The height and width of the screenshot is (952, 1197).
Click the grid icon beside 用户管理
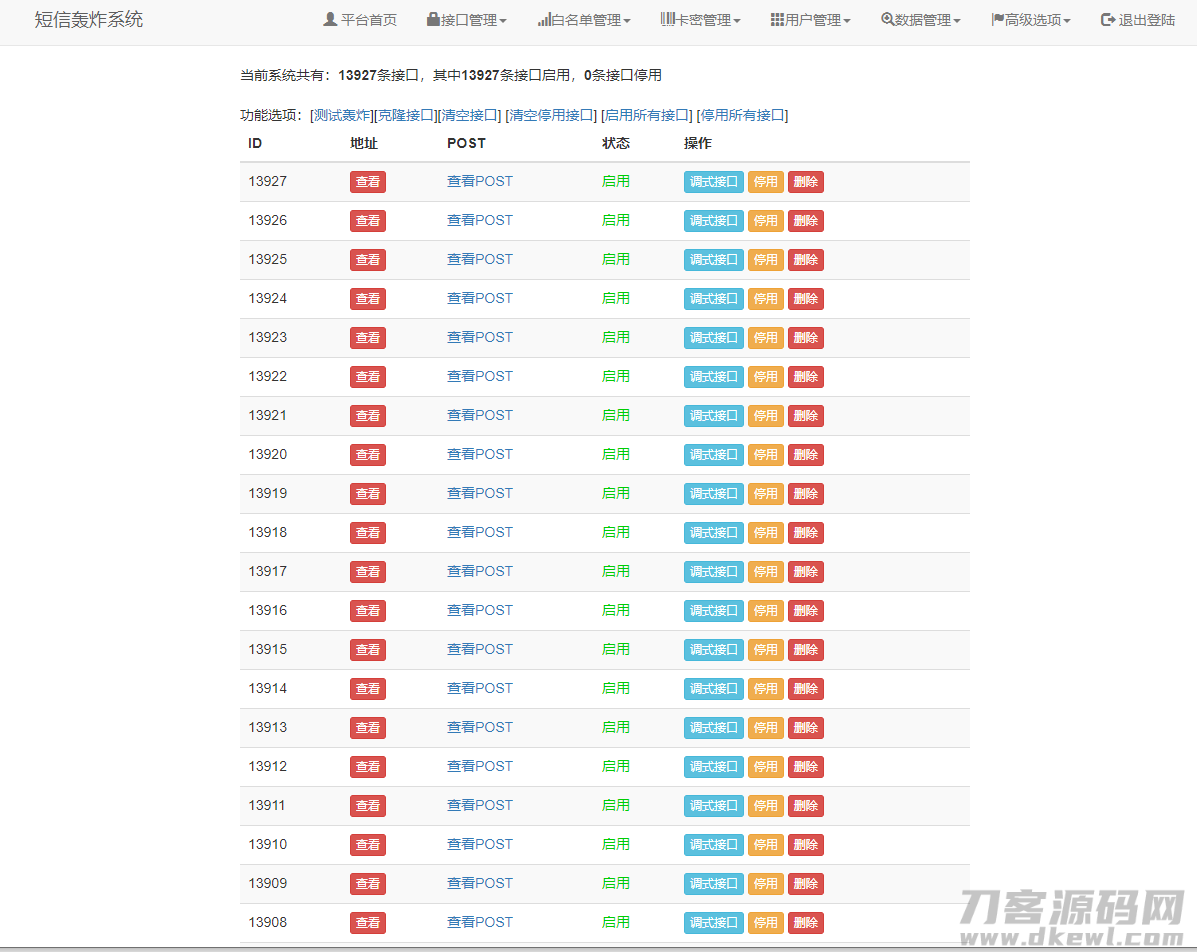click(774, 18)
